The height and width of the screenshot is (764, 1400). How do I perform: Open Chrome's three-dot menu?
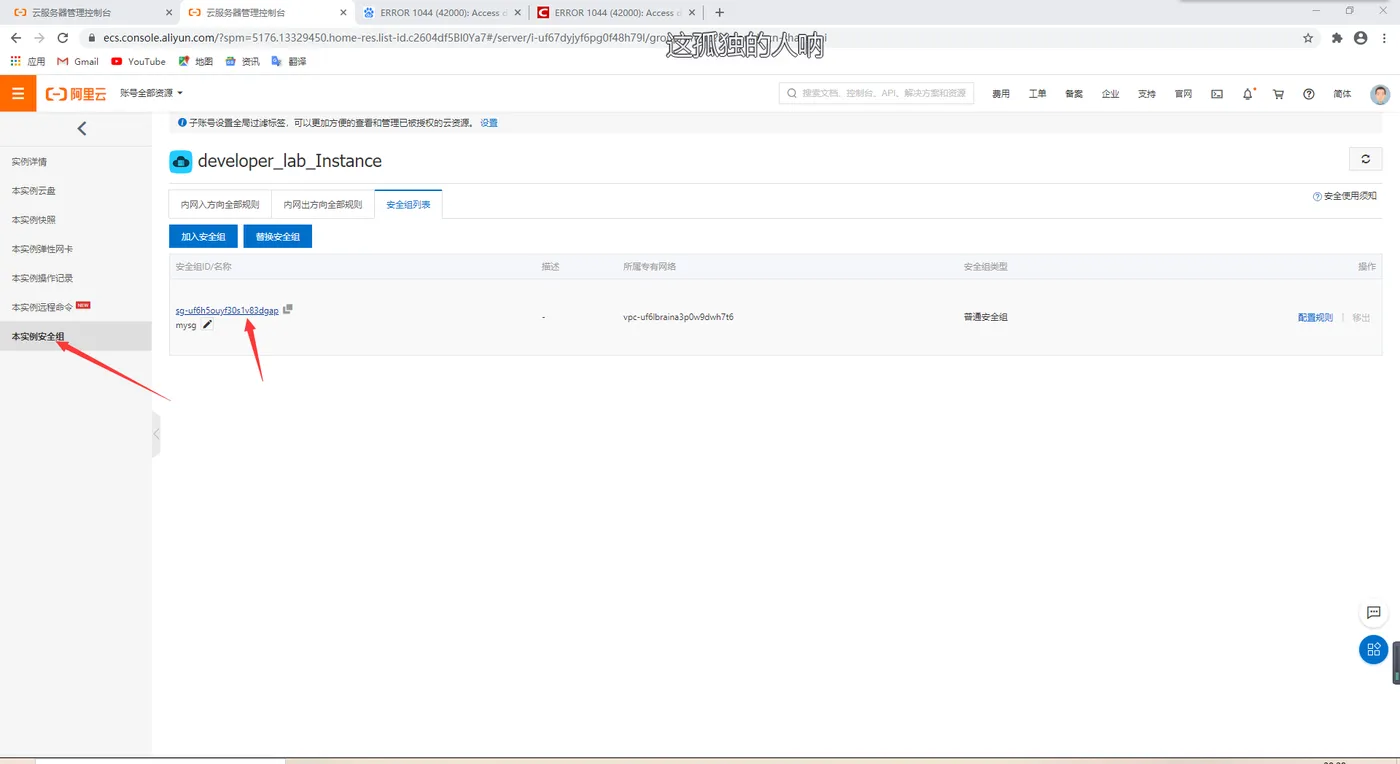click(1385, 38)
